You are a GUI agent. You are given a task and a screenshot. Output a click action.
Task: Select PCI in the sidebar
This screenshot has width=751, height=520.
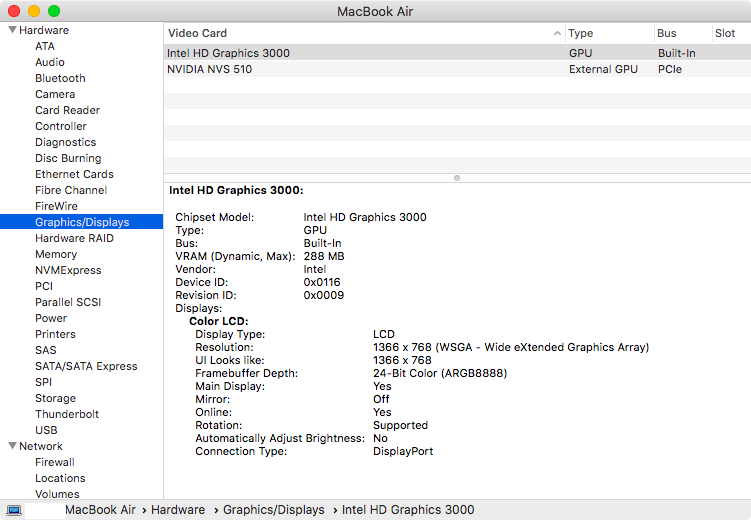[44, 286]
